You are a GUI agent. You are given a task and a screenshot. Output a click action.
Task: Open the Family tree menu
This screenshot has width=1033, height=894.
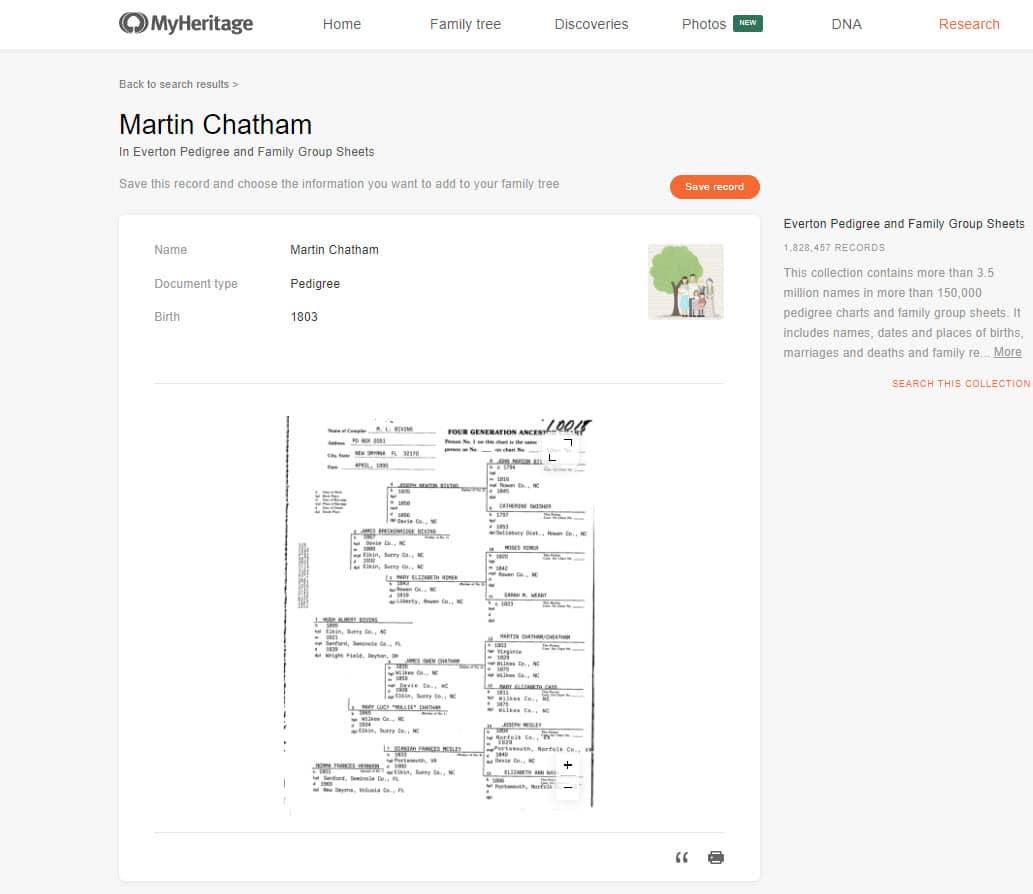[465, 24]
